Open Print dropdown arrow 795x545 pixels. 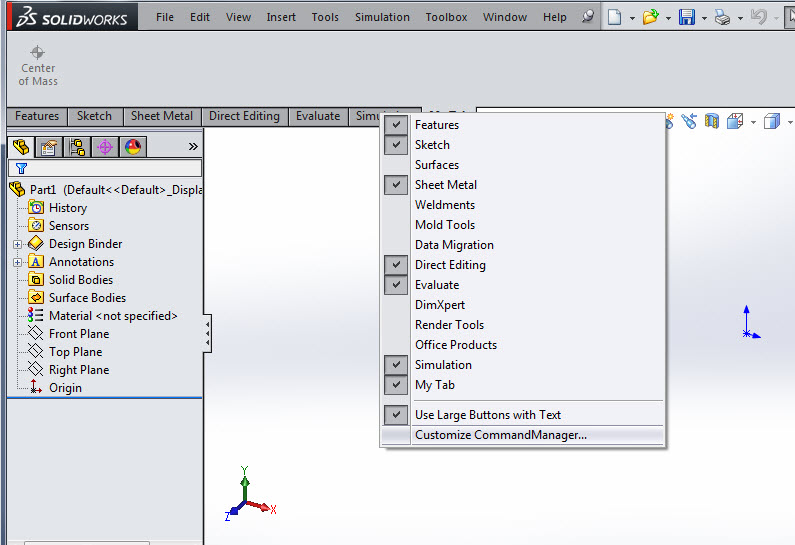tap(740, 18)
